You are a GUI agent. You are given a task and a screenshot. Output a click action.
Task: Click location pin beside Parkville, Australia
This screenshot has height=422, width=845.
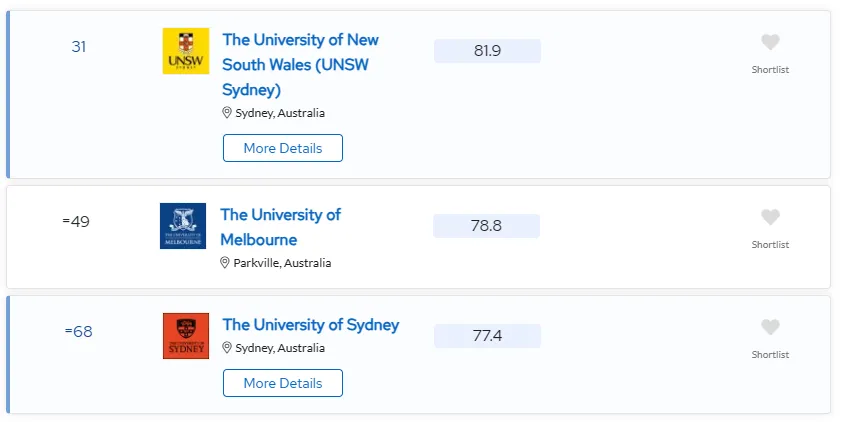tap(225, 263)
